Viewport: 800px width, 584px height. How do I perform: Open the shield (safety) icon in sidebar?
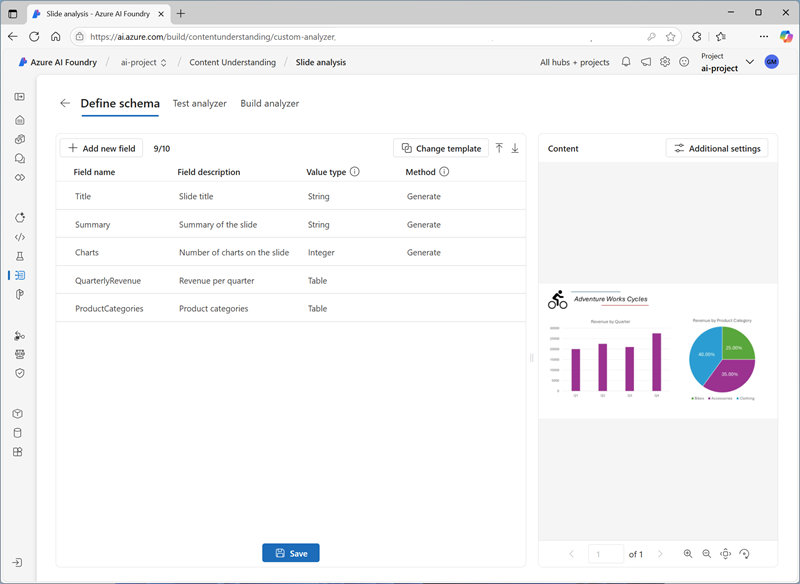[19, 373]
